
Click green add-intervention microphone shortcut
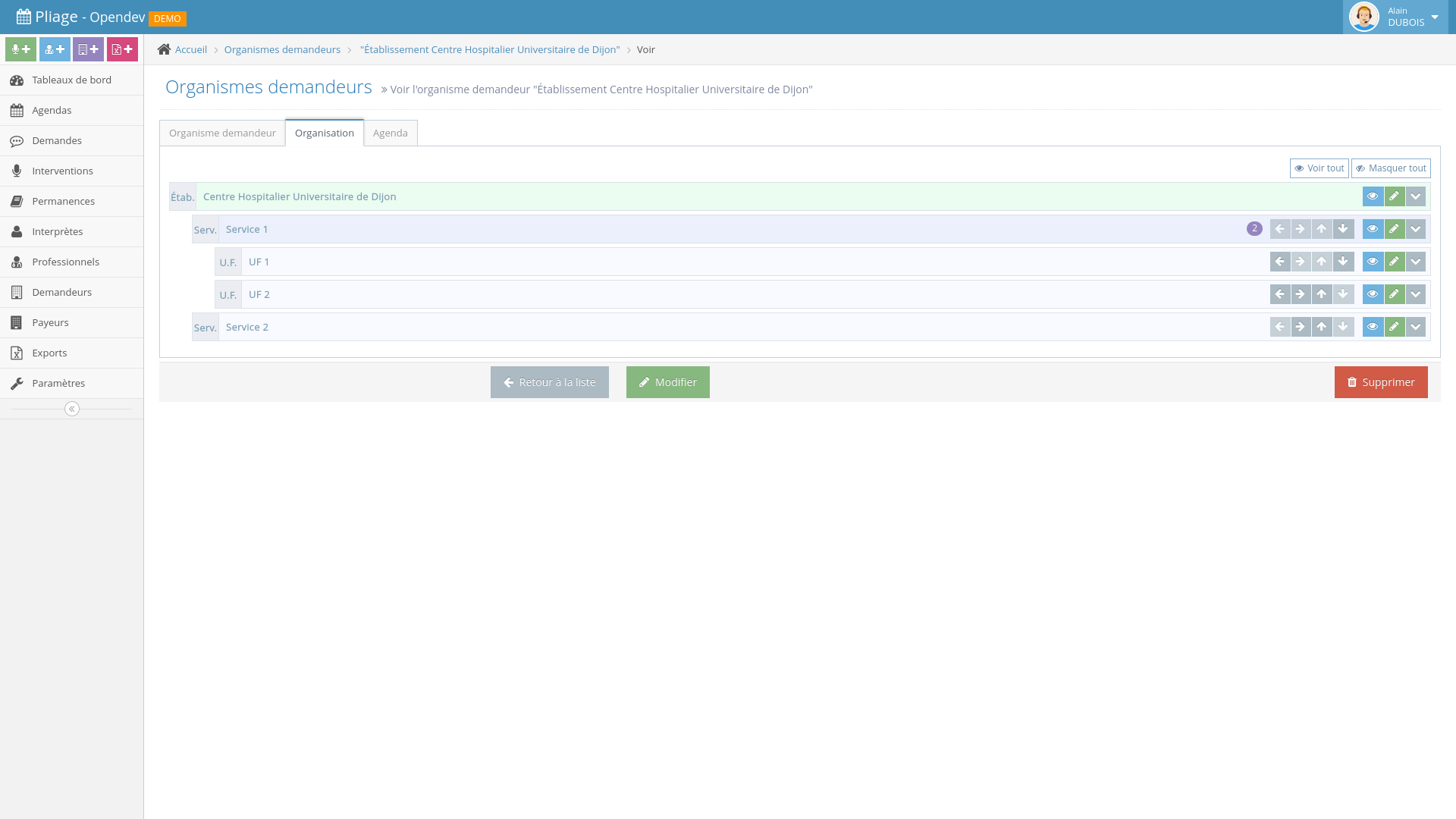coord(20,49)
